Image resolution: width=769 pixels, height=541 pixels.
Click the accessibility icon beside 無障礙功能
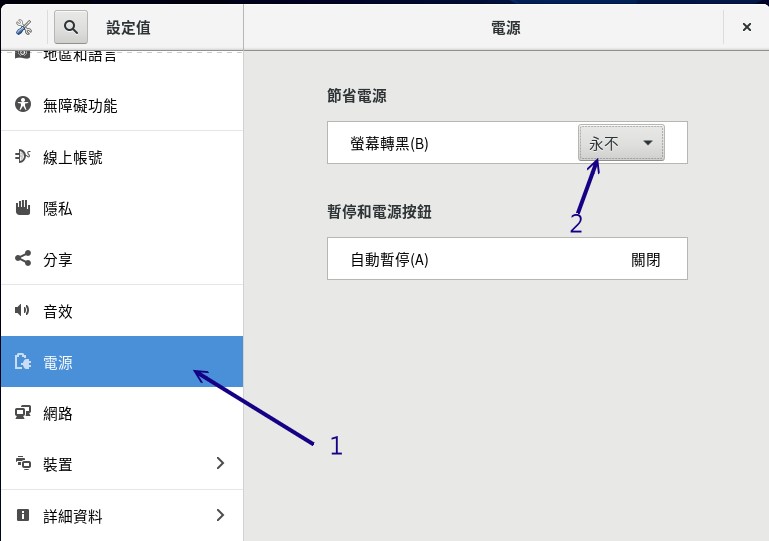[23, 104]
